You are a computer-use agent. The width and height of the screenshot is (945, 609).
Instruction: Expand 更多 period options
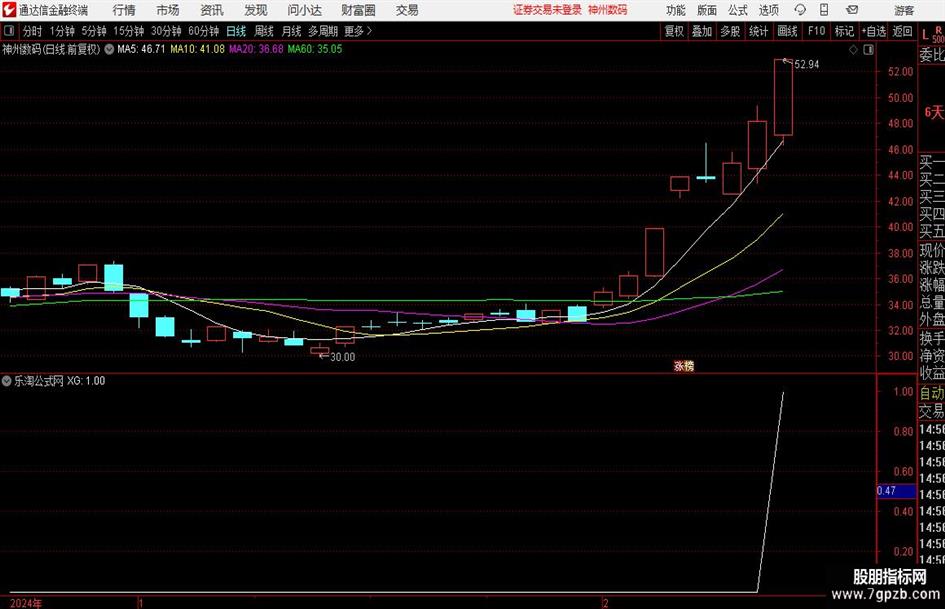(358, 31)
